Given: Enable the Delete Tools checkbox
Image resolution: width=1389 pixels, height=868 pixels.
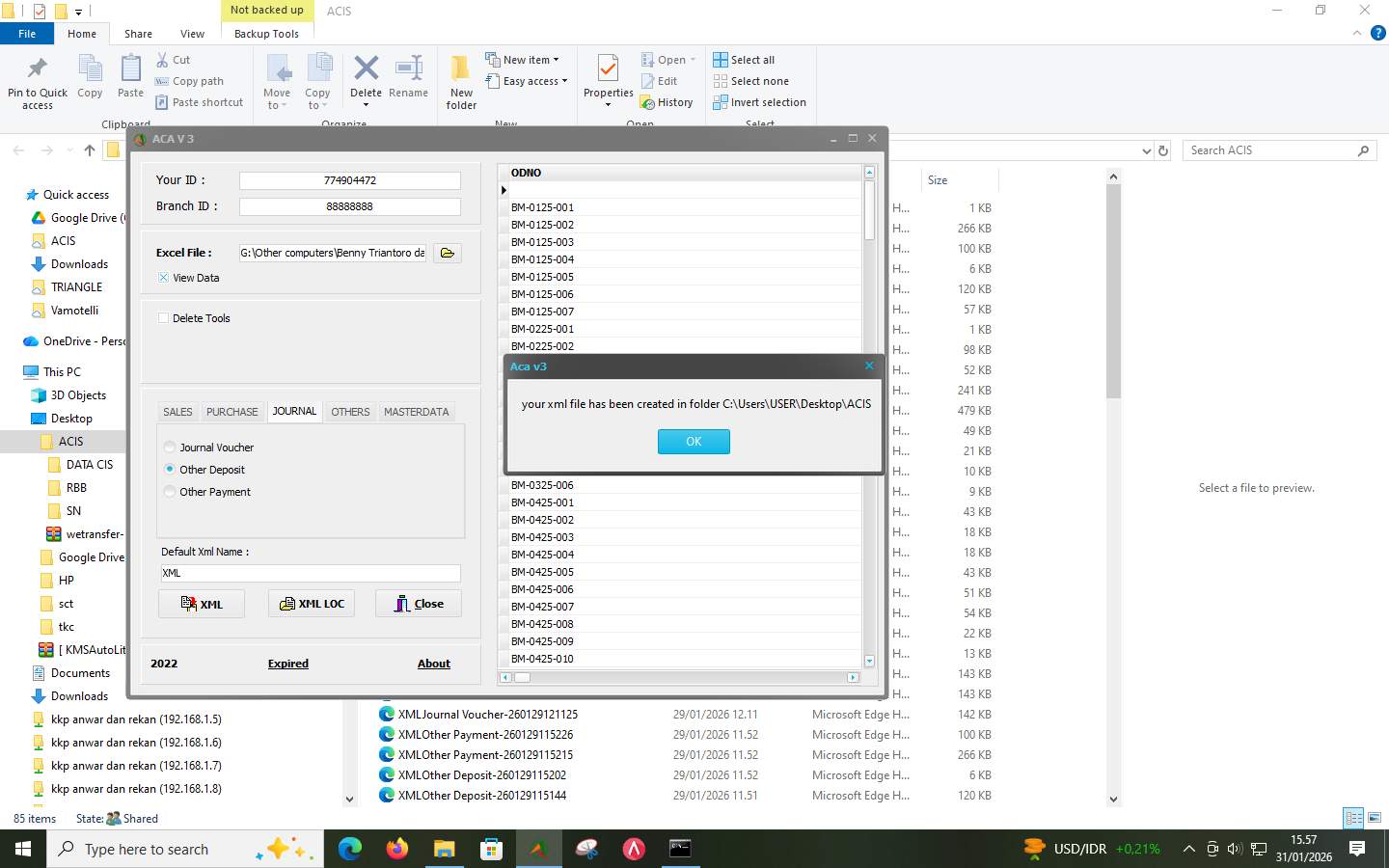Looking at the screenshot, I should 164,318.
